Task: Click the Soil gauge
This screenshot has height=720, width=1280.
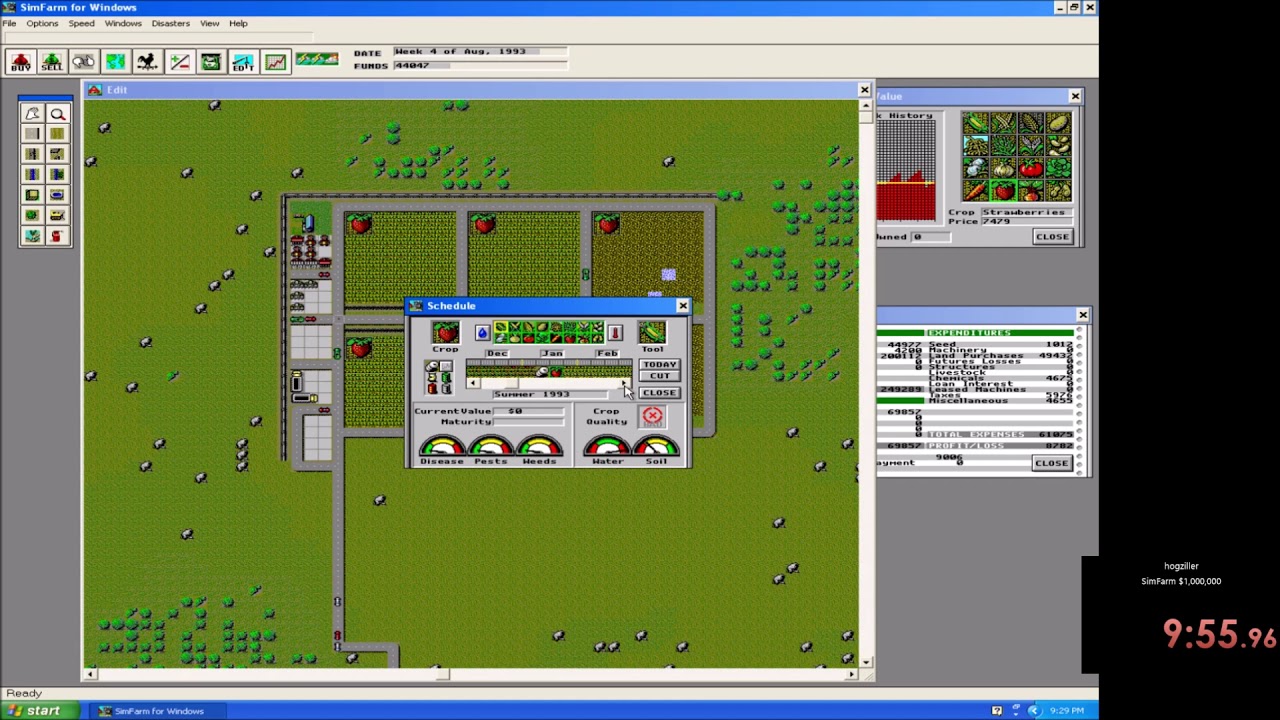Action: pyautogui.click(x=656, y=446)
